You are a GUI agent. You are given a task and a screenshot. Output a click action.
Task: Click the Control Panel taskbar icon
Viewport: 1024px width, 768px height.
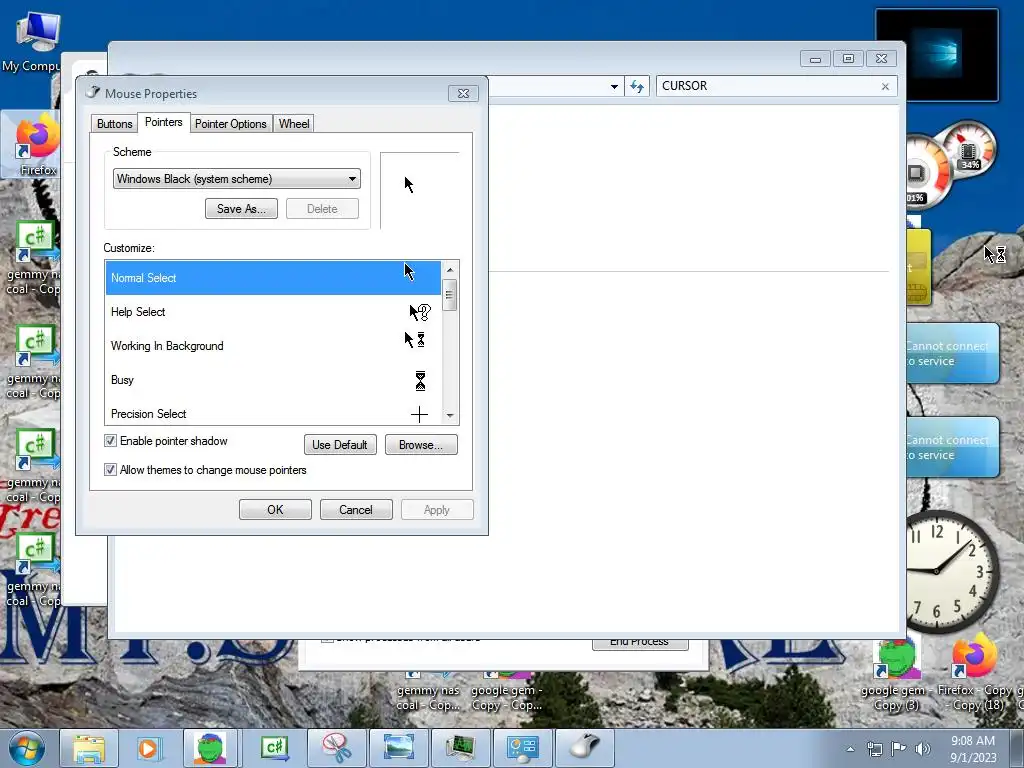522,748
